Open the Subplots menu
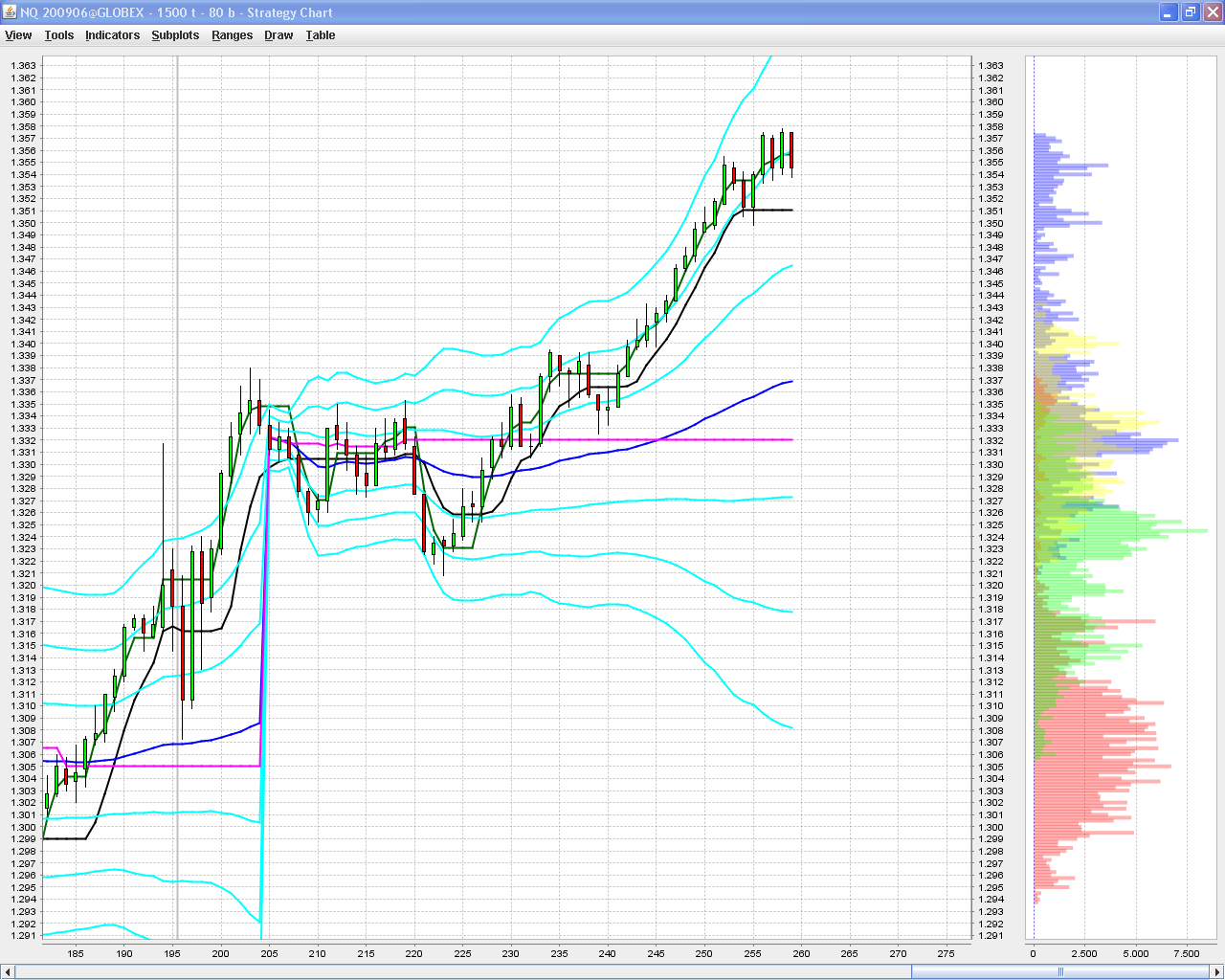The height and width of the screenshot is (980, 1225). click(175, 35)
